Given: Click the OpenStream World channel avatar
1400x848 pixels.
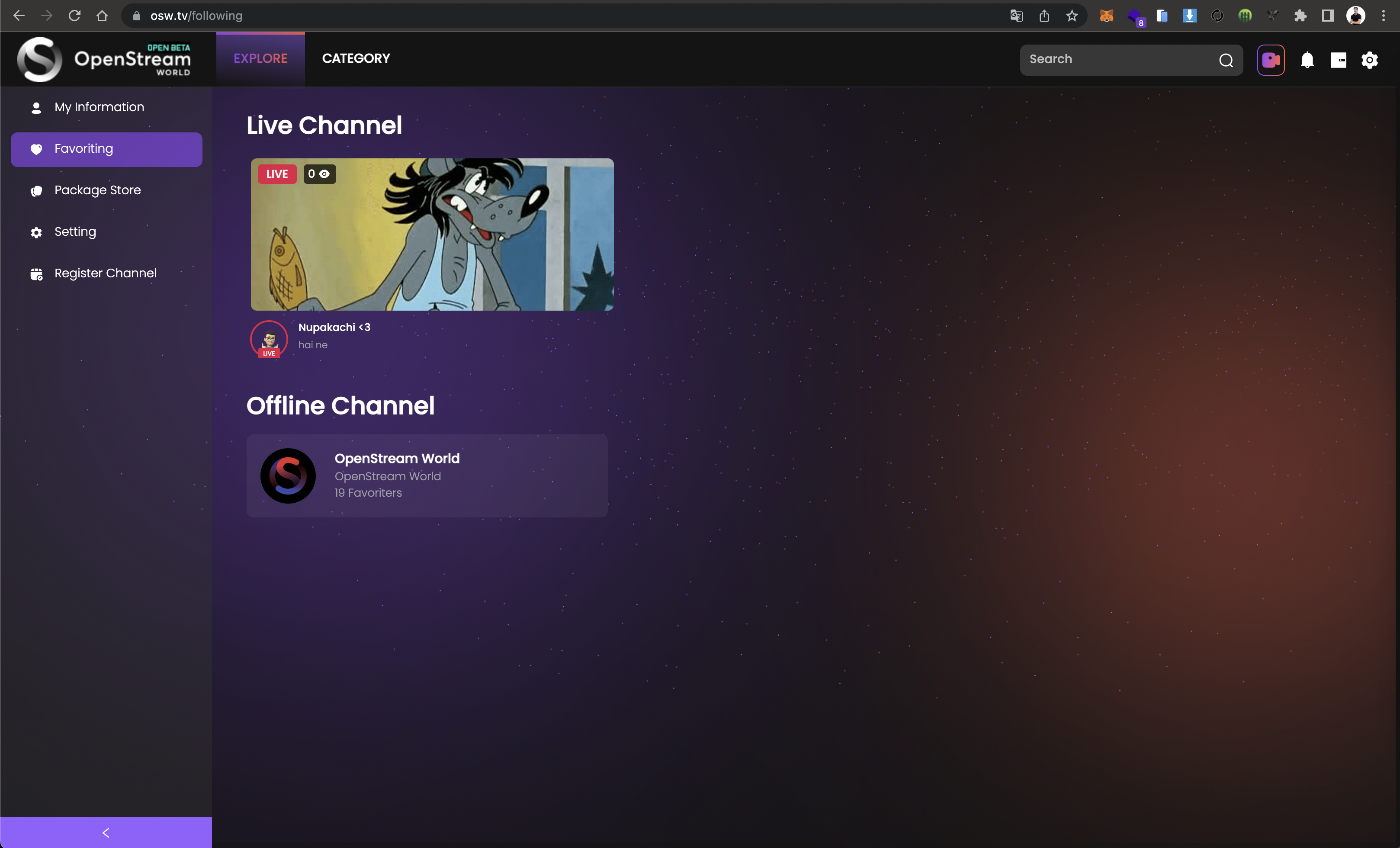Looking at the screenshot, I should click(288, 476).
